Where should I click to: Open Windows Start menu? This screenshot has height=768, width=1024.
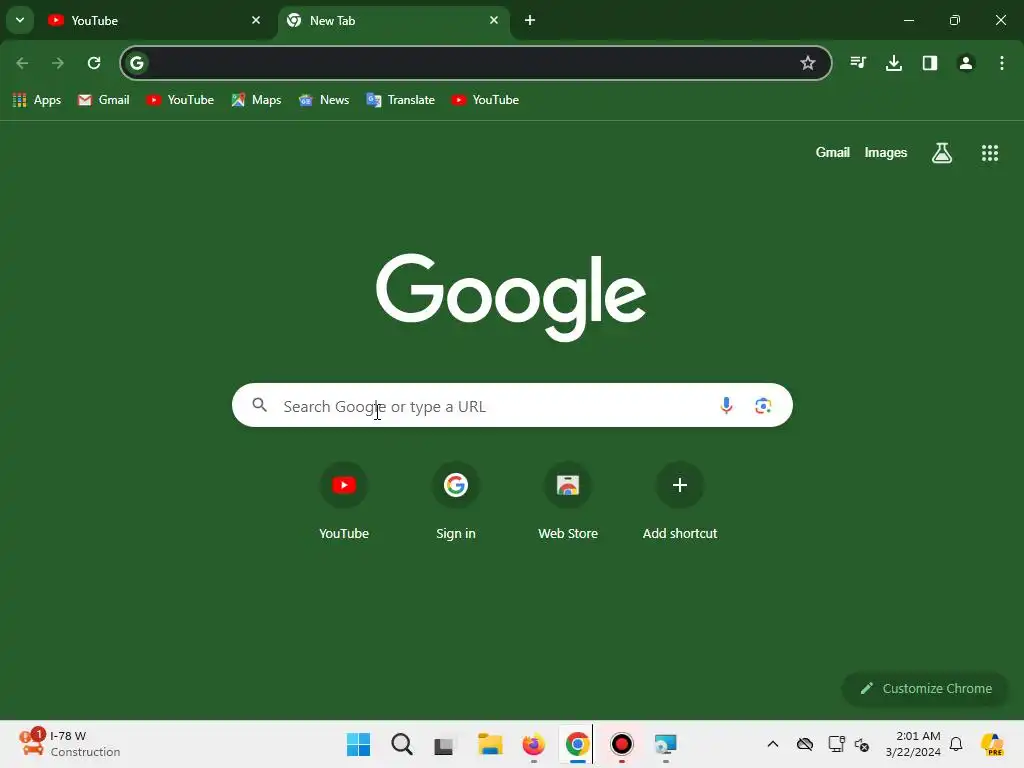click(358, 744)
